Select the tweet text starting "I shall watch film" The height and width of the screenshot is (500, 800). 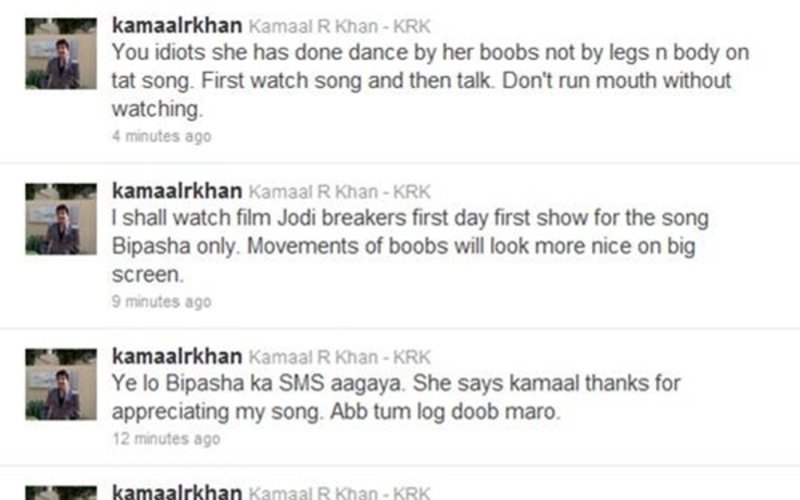410,246
